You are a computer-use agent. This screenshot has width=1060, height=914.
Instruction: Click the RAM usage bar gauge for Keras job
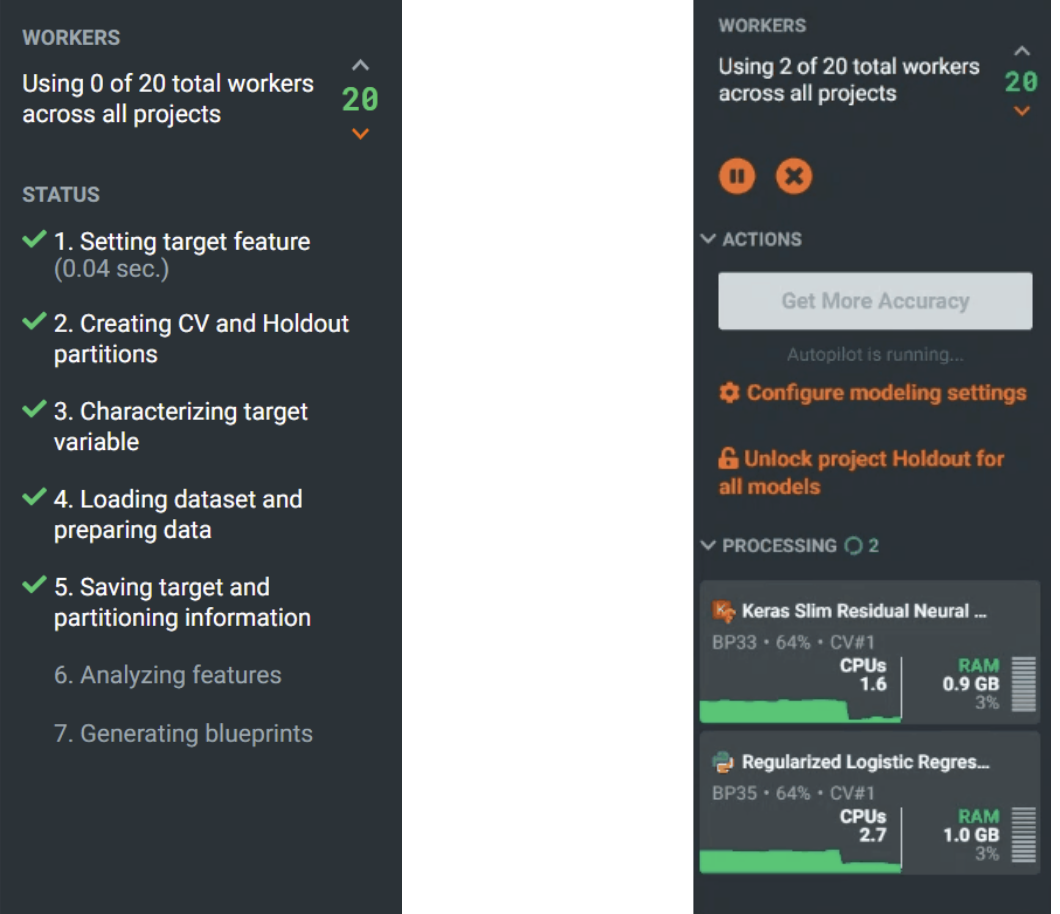tap(1023, 684)
